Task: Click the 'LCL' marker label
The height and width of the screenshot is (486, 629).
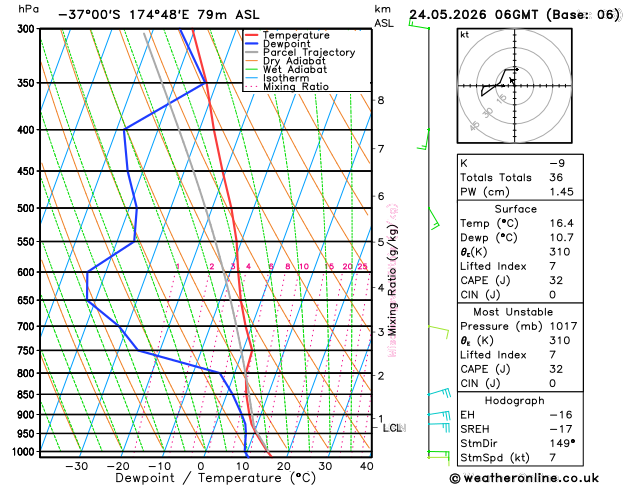Action: pos(394,428)
